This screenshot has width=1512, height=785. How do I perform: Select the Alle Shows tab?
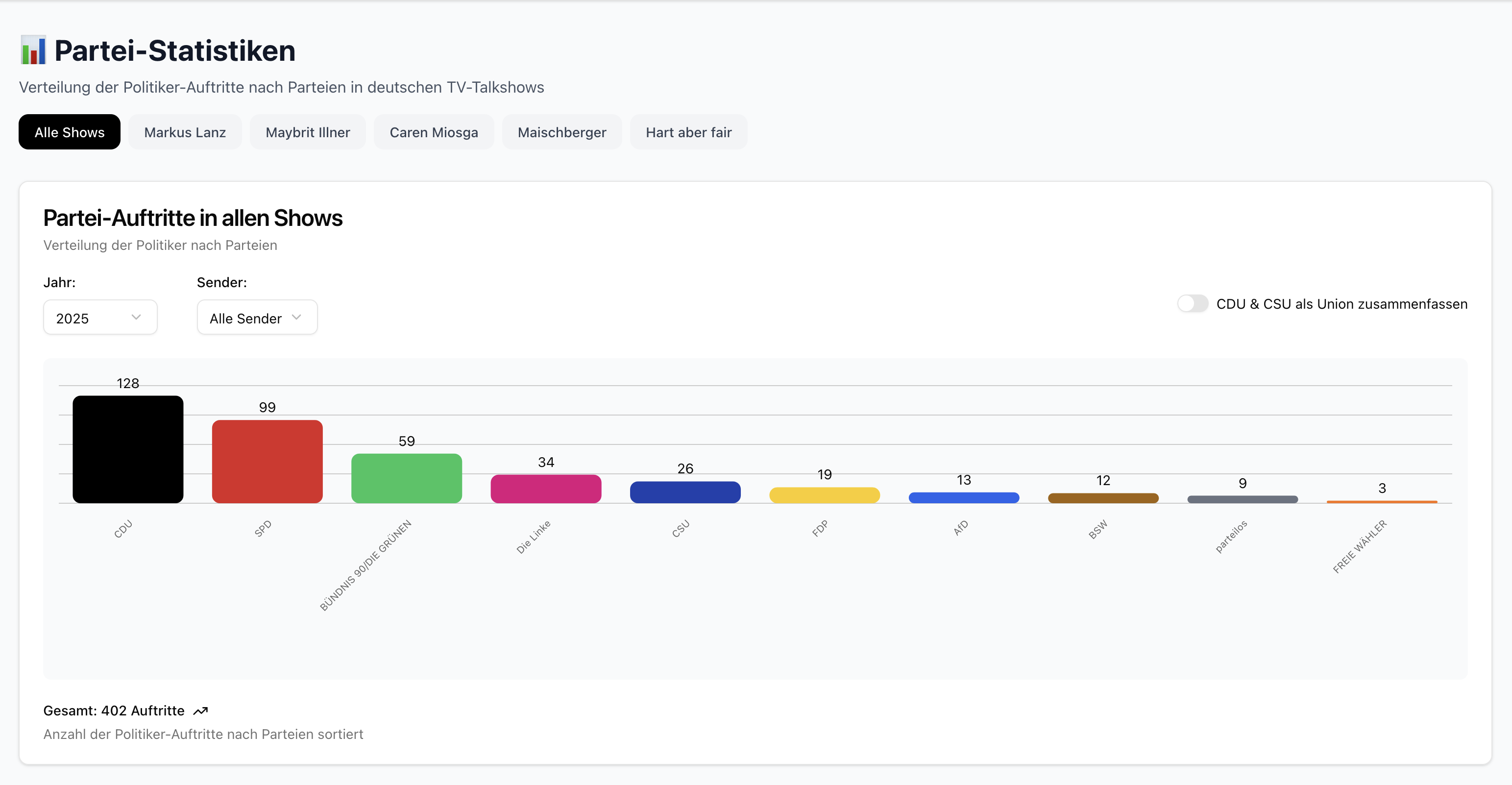click(69, 132)
